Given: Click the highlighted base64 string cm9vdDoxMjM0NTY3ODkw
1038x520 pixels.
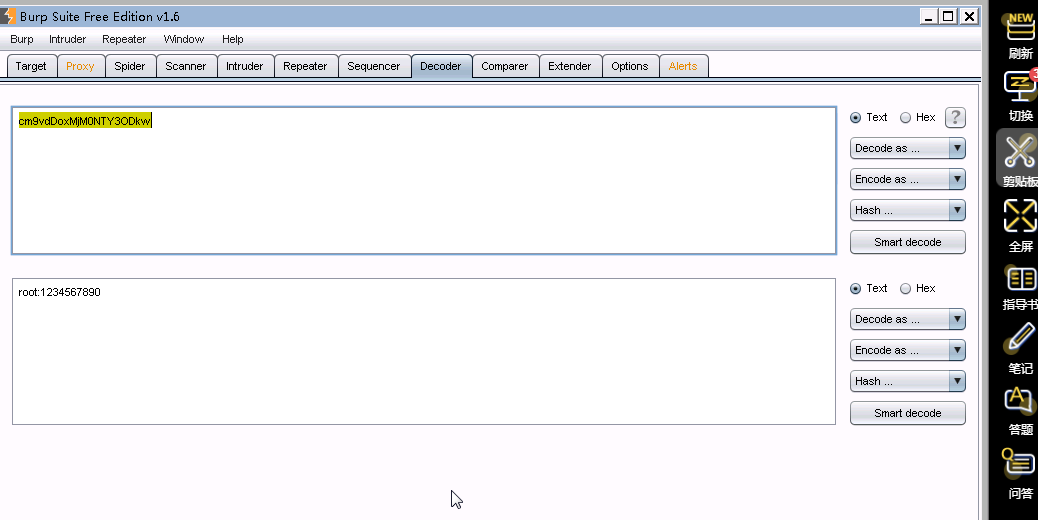Looking at the screenshot, I should pos(85,121).
